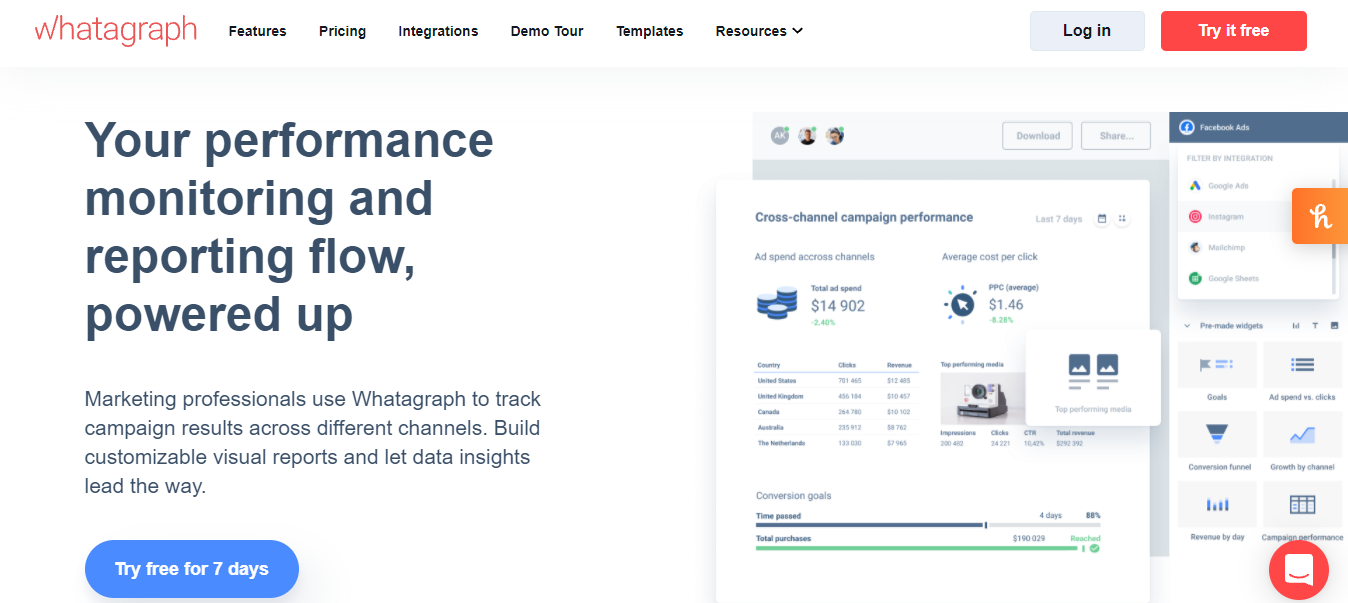Click the Conversion goals heading

794,496
